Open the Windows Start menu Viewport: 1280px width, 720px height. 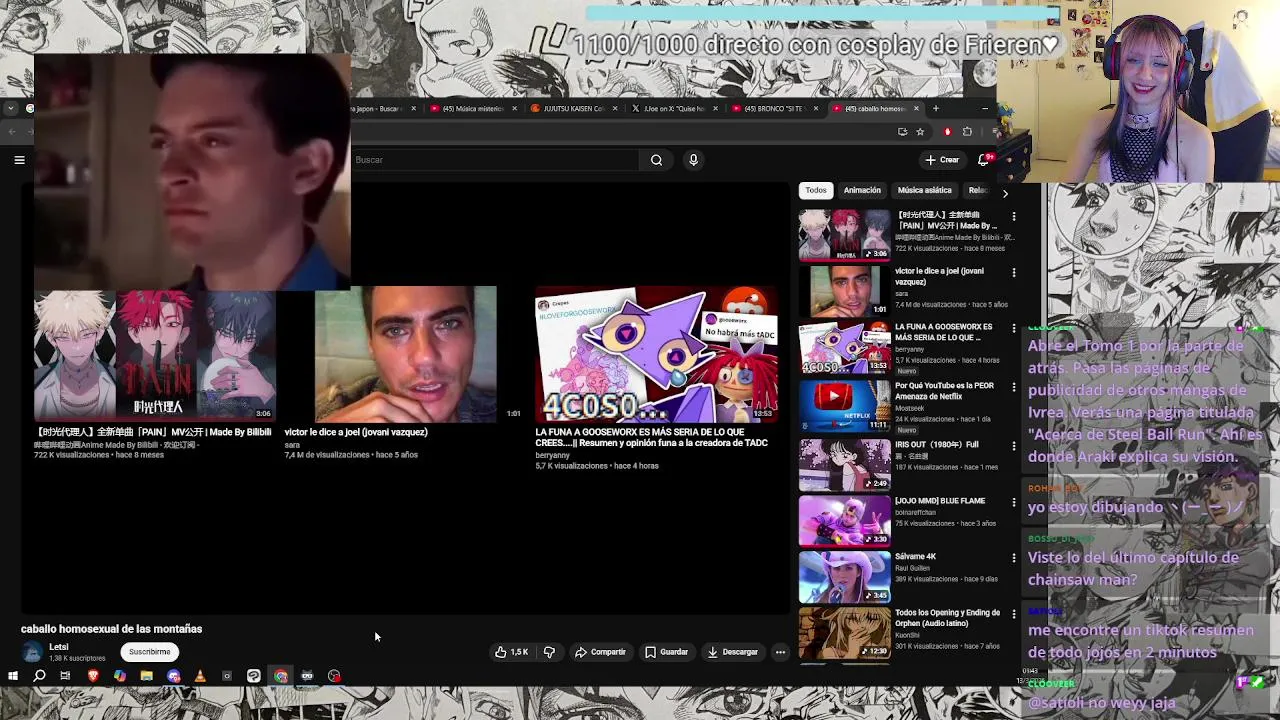pos(13,676)
